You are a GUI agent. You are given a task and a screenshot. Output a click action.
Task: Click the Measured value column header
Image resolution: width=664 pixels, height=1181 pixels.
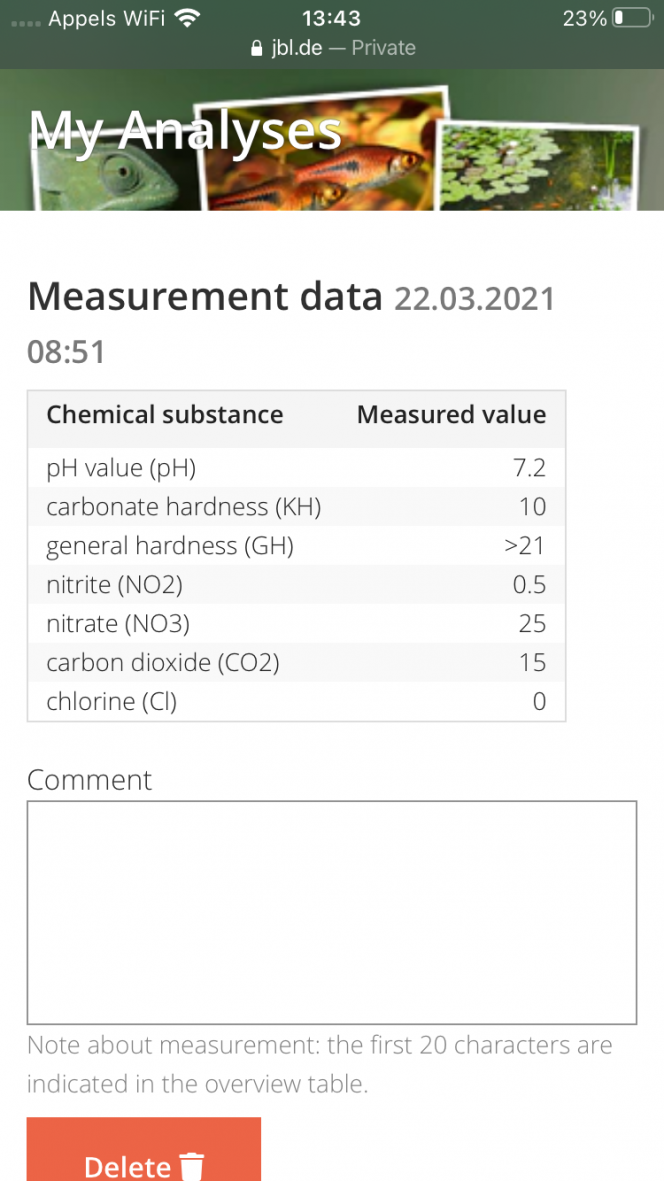452,415
